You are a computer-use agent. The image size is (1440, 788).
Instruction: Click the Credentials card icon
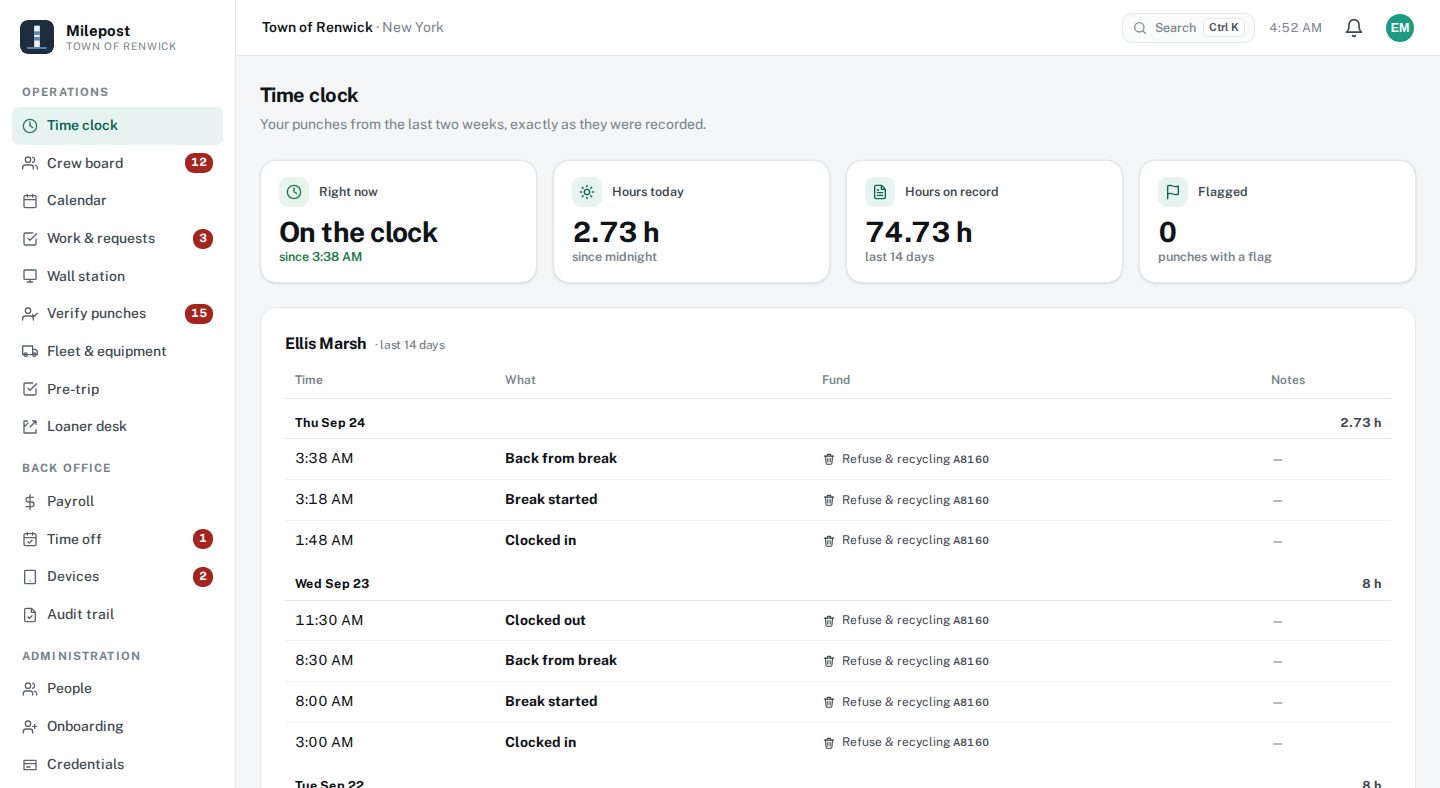point(30,765)
